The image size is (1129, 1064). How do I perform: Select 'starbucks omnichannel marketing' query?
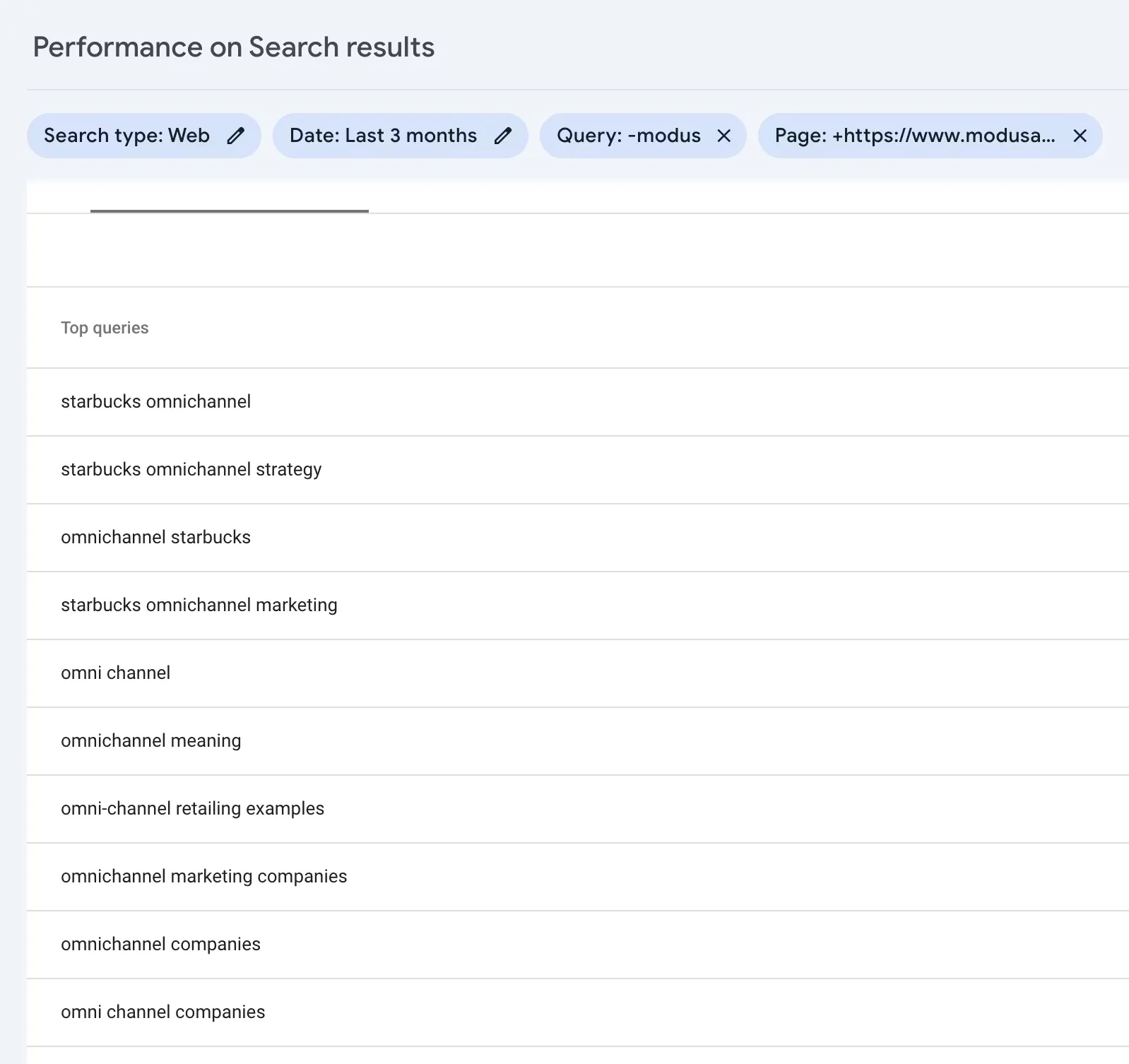click(199, 605)
